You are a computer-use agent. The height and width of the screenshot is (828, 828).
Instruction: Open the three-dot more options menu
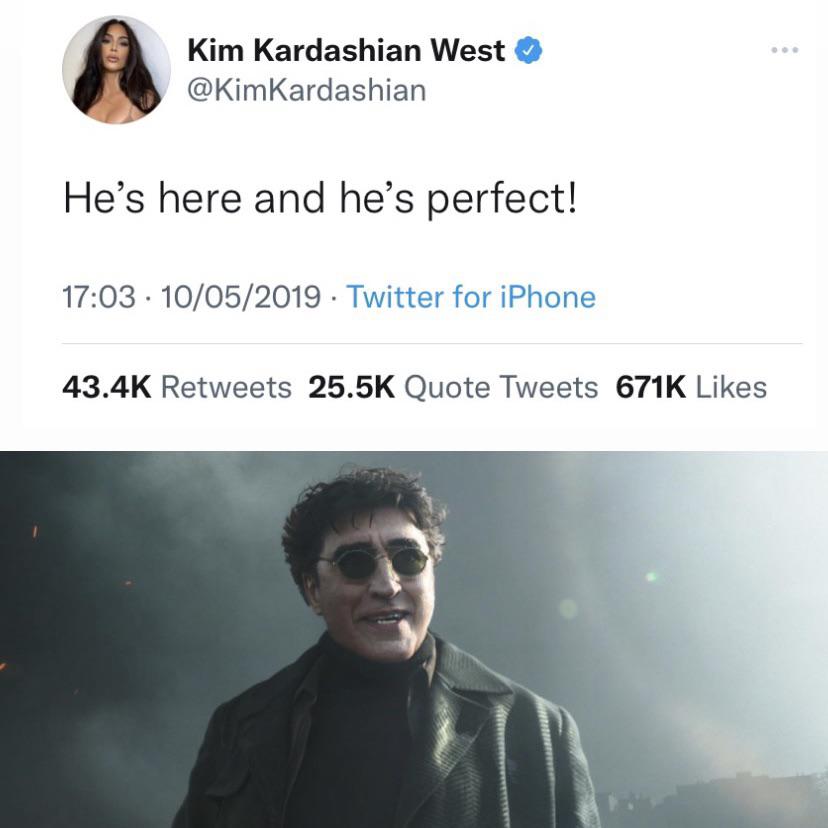(785, 51)
